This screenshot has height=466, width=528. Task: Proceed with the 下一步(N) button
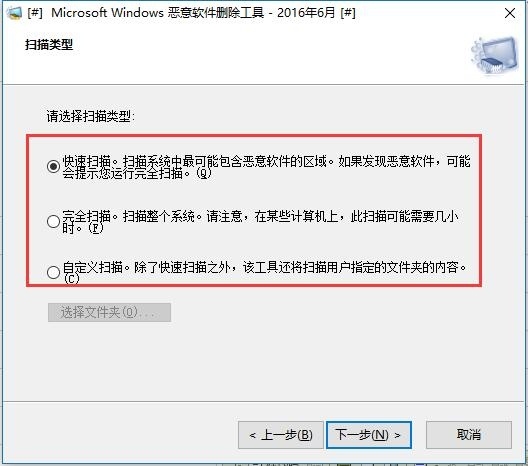click(369, 435)
